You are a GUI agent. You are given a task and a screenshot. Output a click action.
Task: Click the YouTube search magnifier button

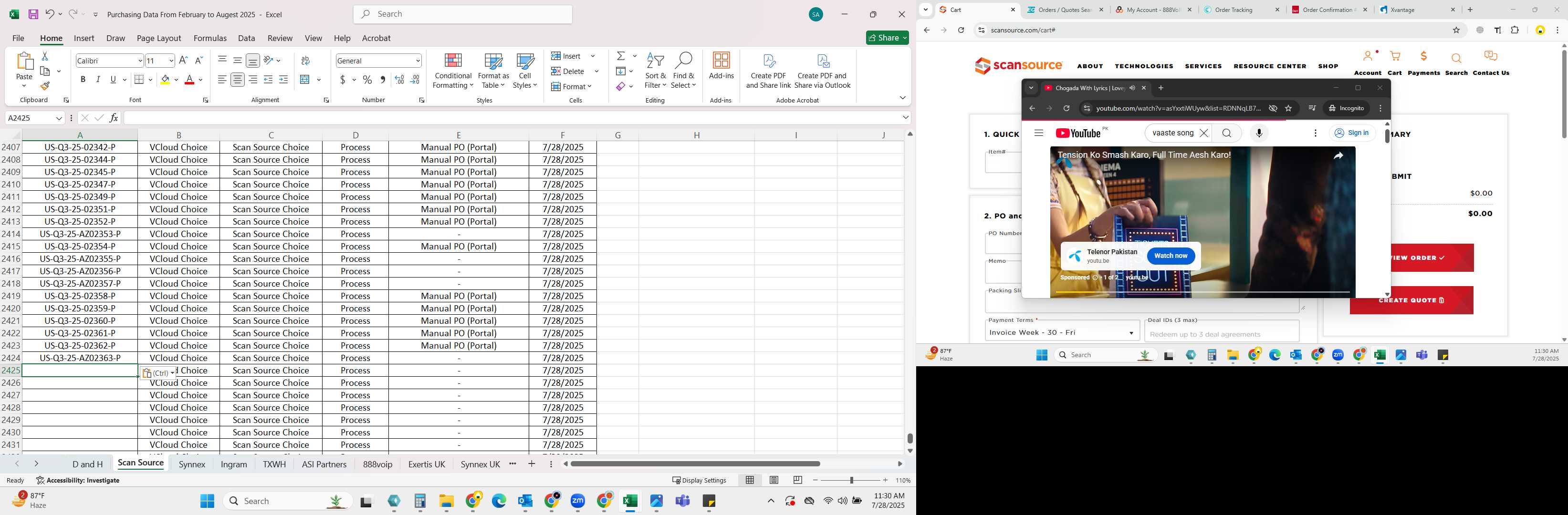[x=1226, y=133]
